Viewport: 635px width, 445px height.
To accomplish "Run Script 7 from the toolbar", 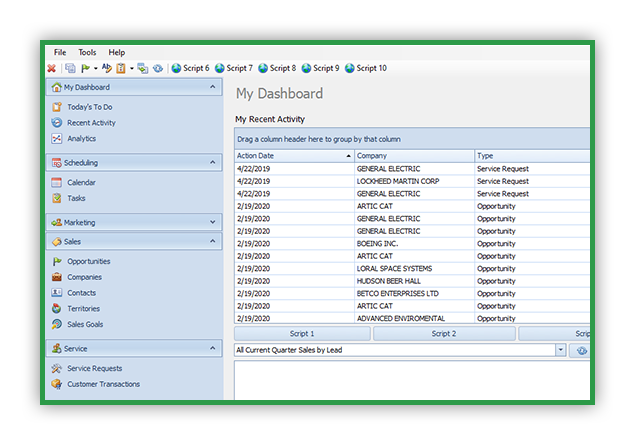I will coord(234,68).
